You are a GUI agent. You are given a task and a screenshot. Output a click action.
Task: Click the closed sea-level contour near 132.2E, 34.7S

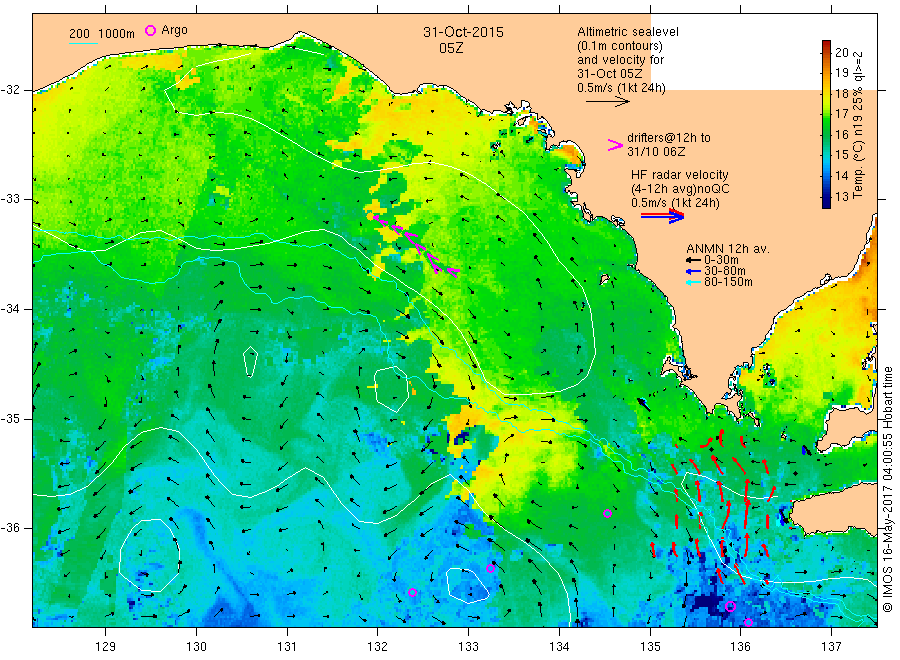tap(391, 389)
